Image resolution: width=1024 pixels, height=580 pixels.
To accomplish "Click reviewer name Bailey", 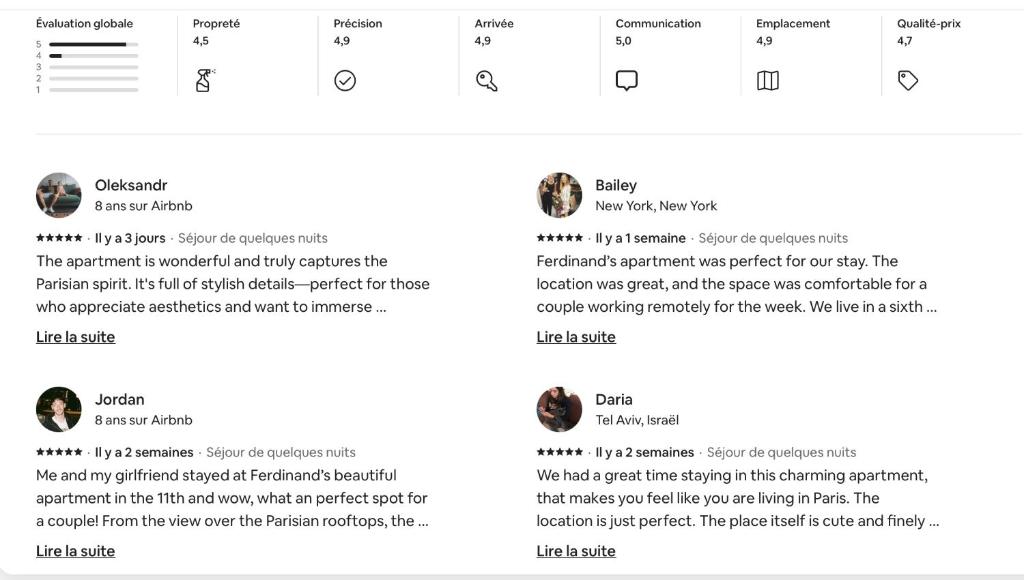I will coord(616,185).
